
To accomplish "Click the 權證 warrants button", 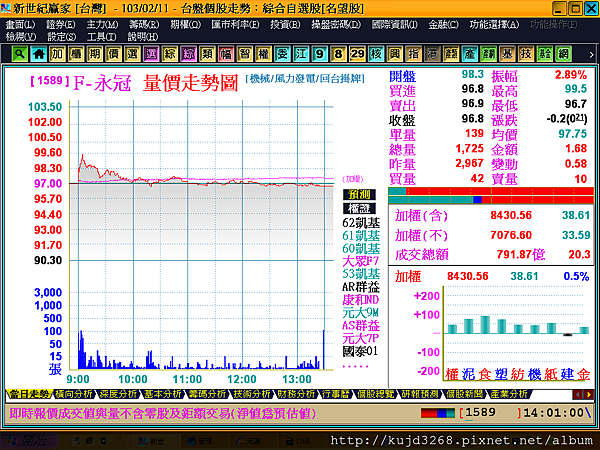I will click(x=359, y=209).
